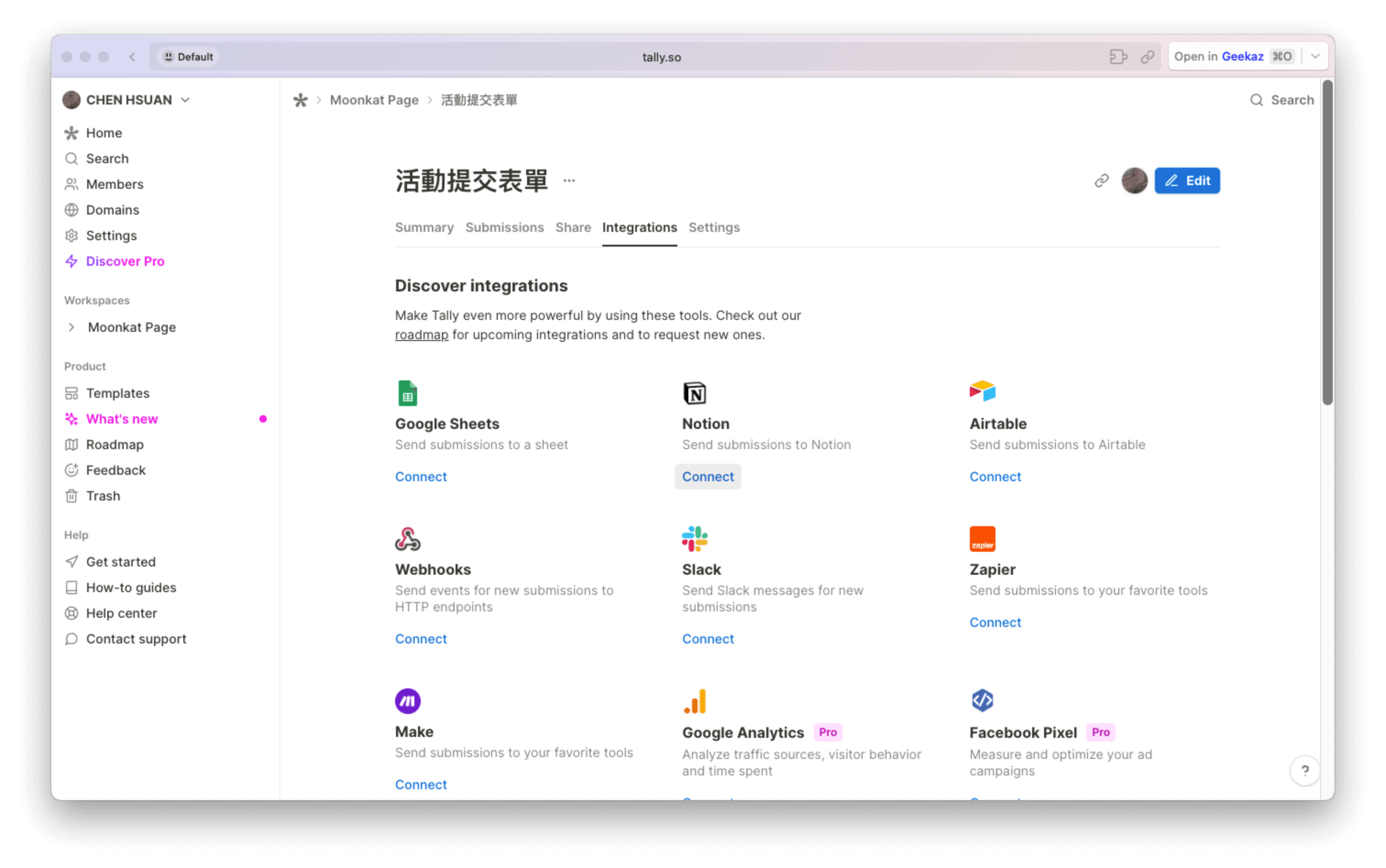Click the pink unread dot beside What's new
The height and width of the screenshot is (868, 1386).
click(263, 419)
